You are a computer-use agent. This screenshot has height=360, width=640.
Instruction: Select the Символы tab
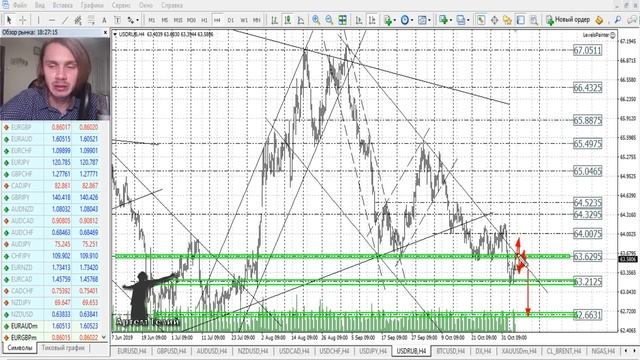(20, 348)
